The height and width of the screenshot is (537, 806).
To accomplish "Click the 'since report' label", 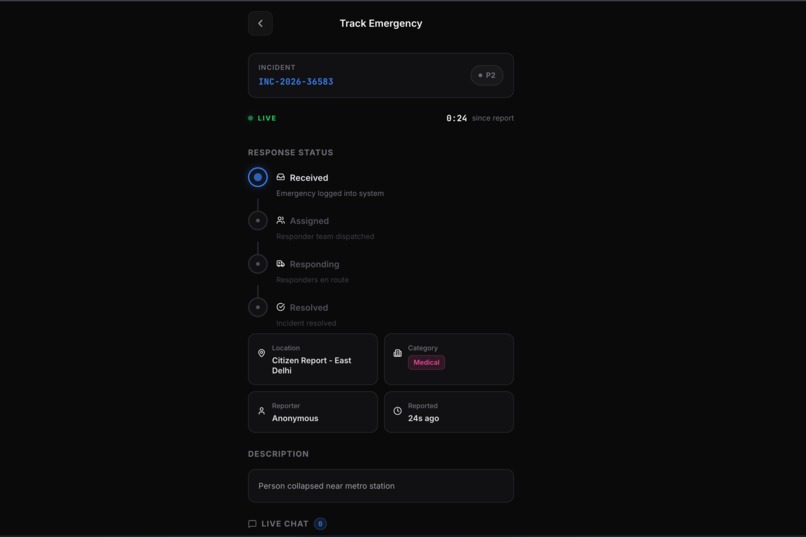I will [x=492, y=118].
